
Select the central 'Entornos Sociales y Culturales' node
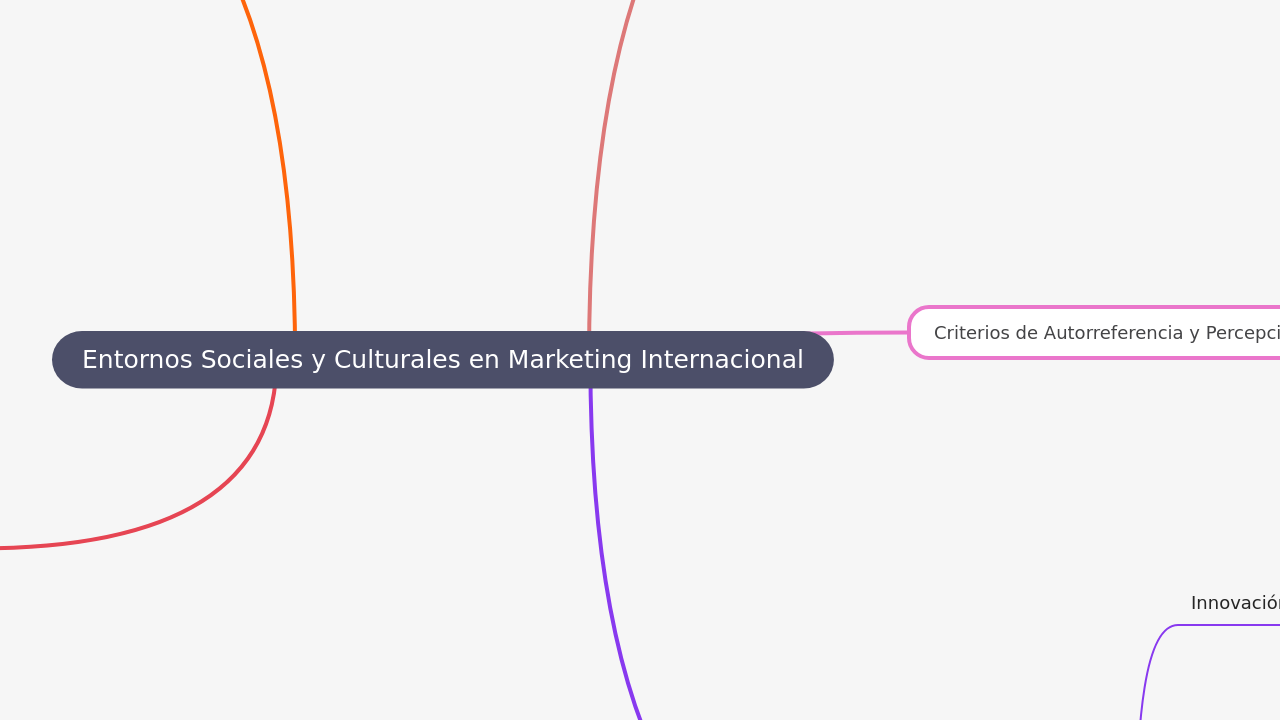click(x=442, y=359)
